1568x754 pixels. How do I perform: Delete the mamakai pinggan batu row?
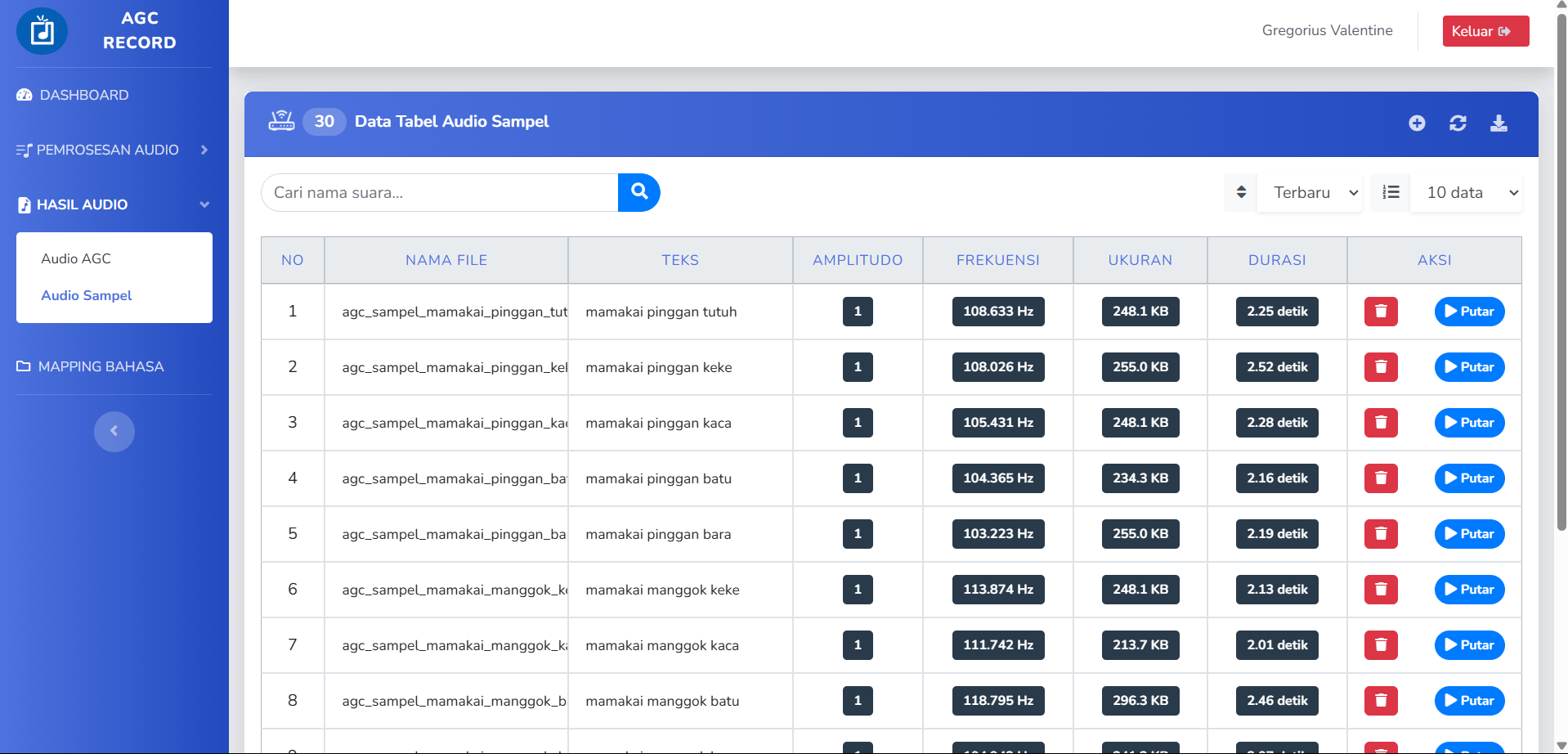[1381, 478]
